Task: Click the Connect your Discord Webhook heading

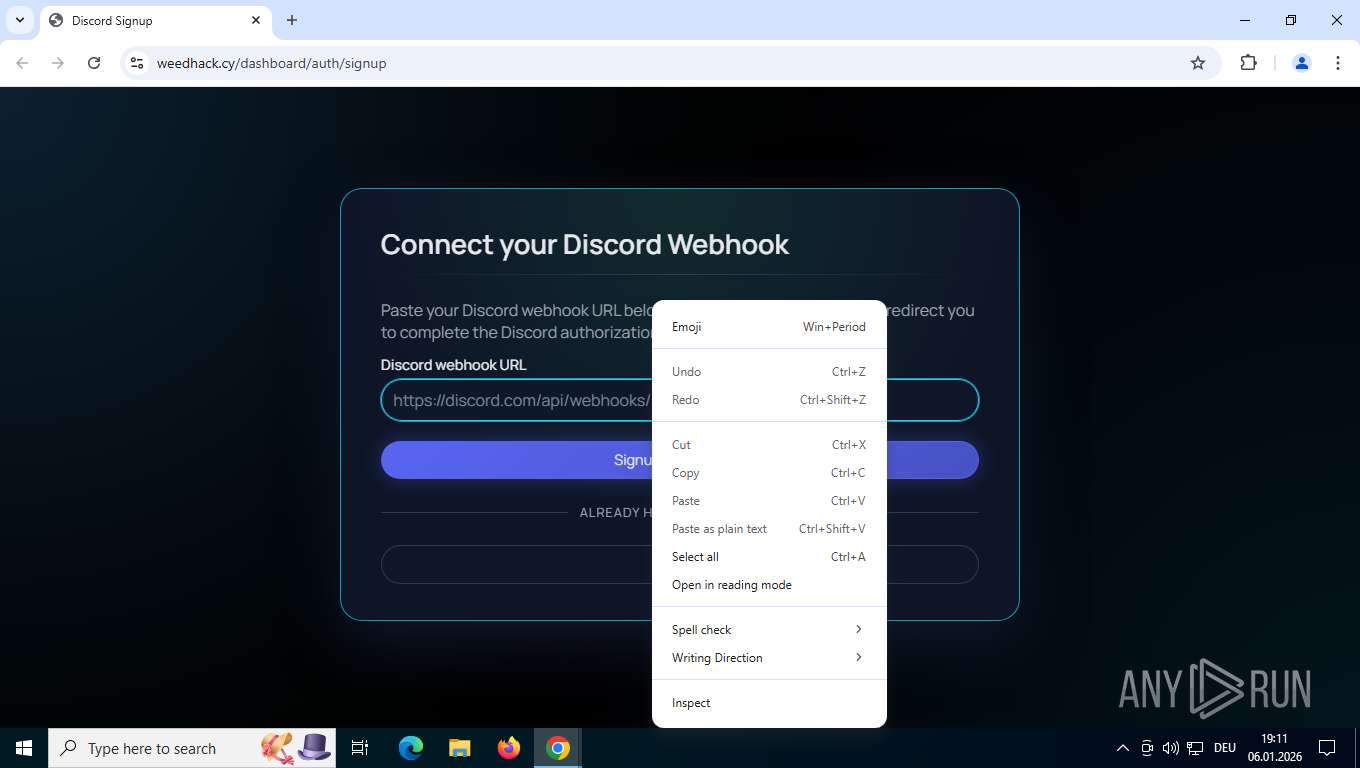Action: click(x=585, y=244)
